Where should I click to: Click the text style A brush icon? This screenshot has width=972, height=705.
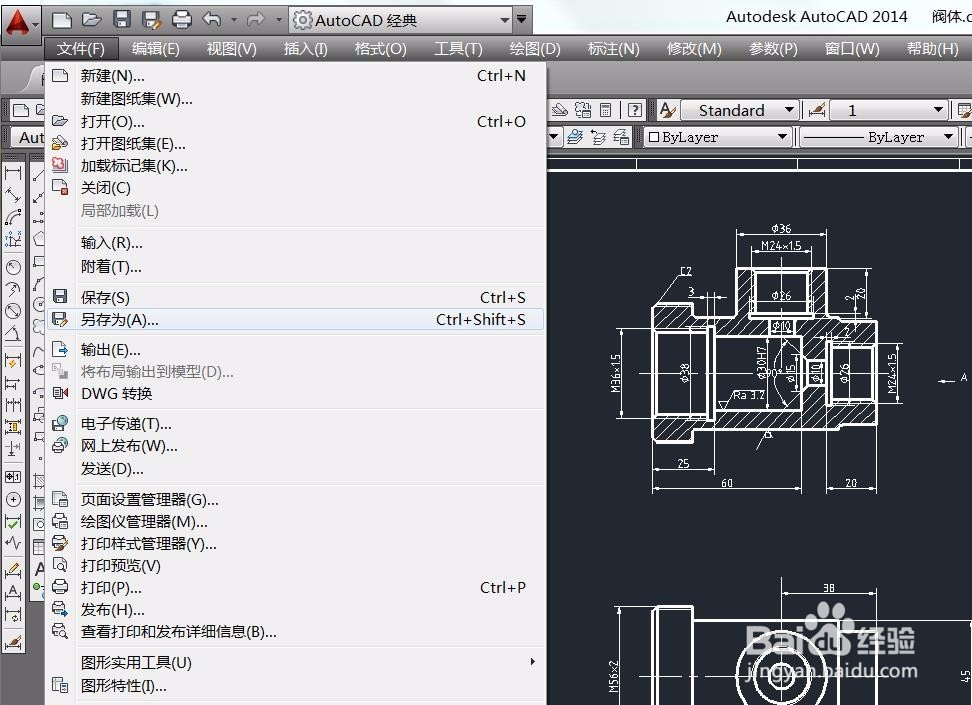point(667,110)
